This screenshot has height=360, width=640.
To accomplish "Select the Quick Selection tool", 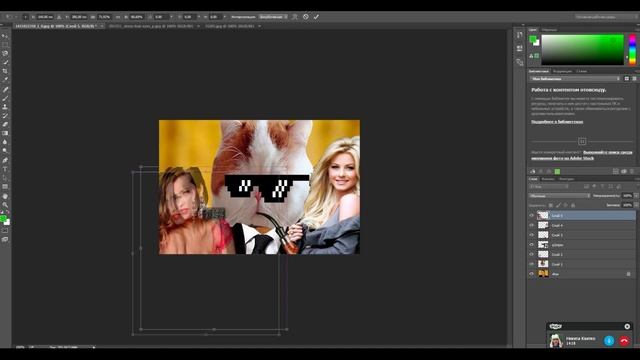I will 5,62.
